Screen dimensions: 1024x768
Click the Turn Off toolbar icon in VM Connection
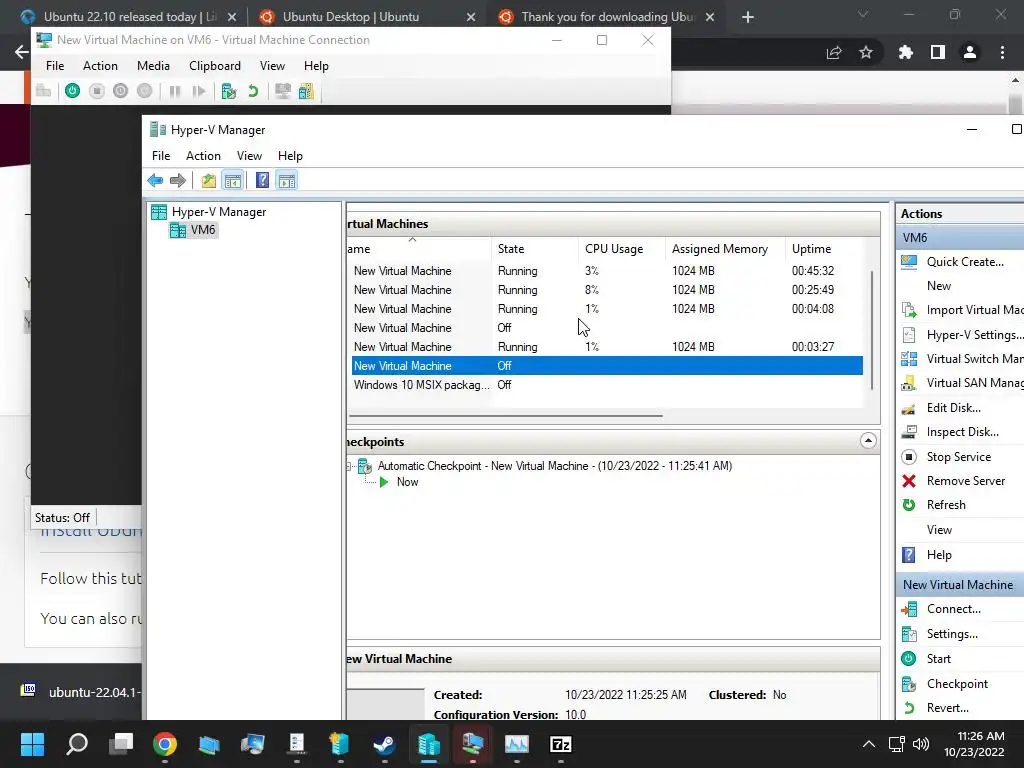coord(97,91)
